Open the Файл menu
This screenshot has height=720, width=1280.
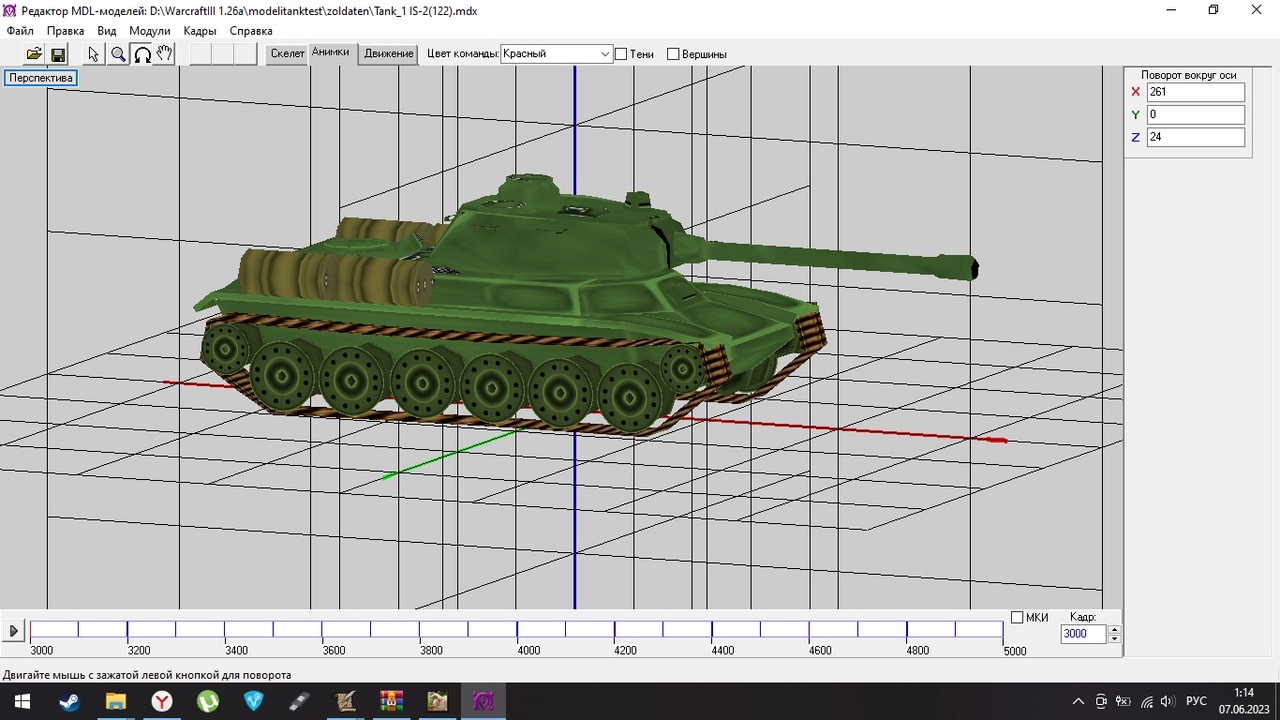[x=20, y=31]
